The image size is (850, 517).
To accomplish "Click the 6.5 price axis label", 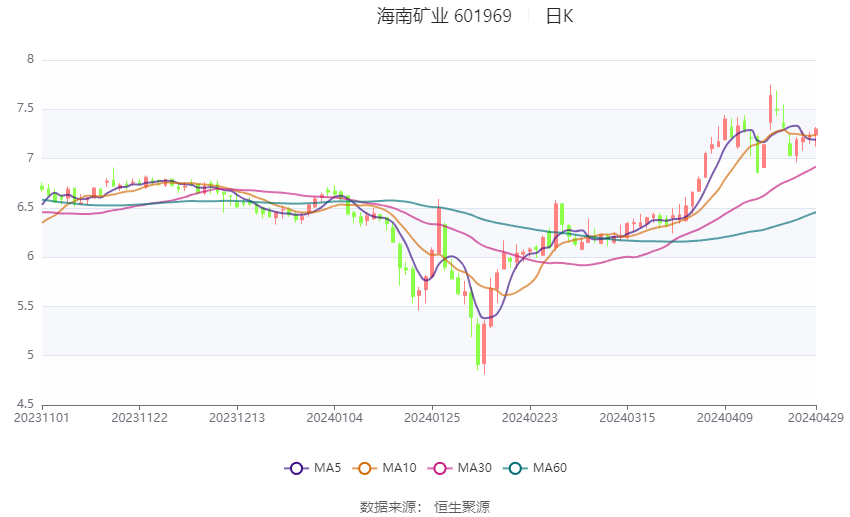I will tap(25, 207).
